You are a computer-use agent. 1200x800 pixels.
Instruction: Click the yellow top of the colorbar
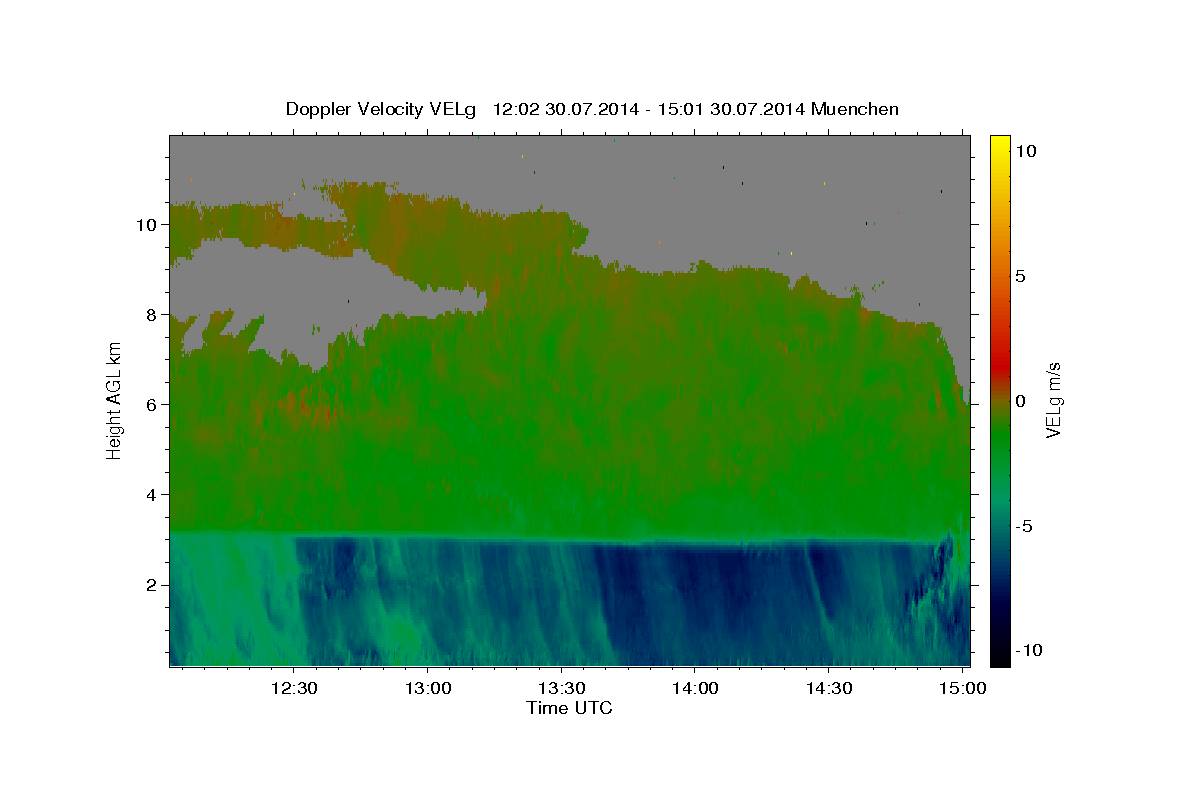click(999, 145)
